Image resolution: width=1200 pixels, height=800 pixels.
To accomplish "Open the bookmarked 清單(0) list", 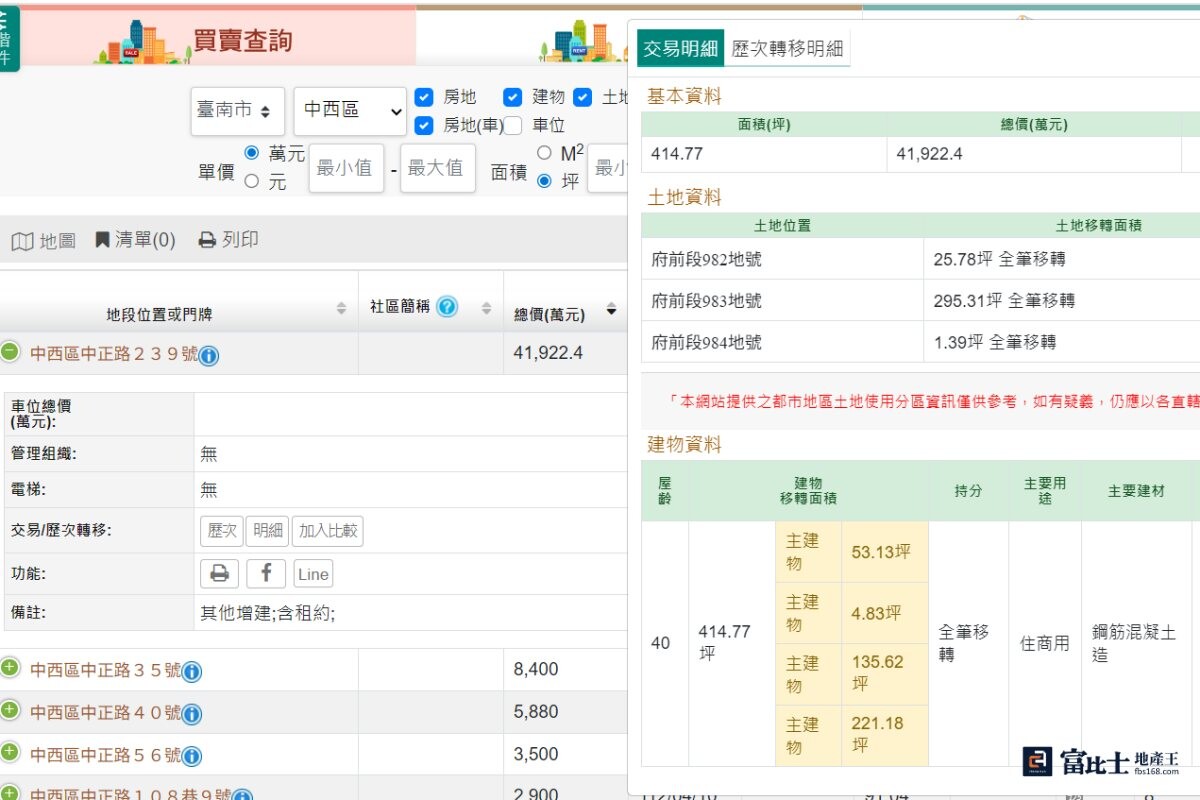I will click(x=135, y=240).
